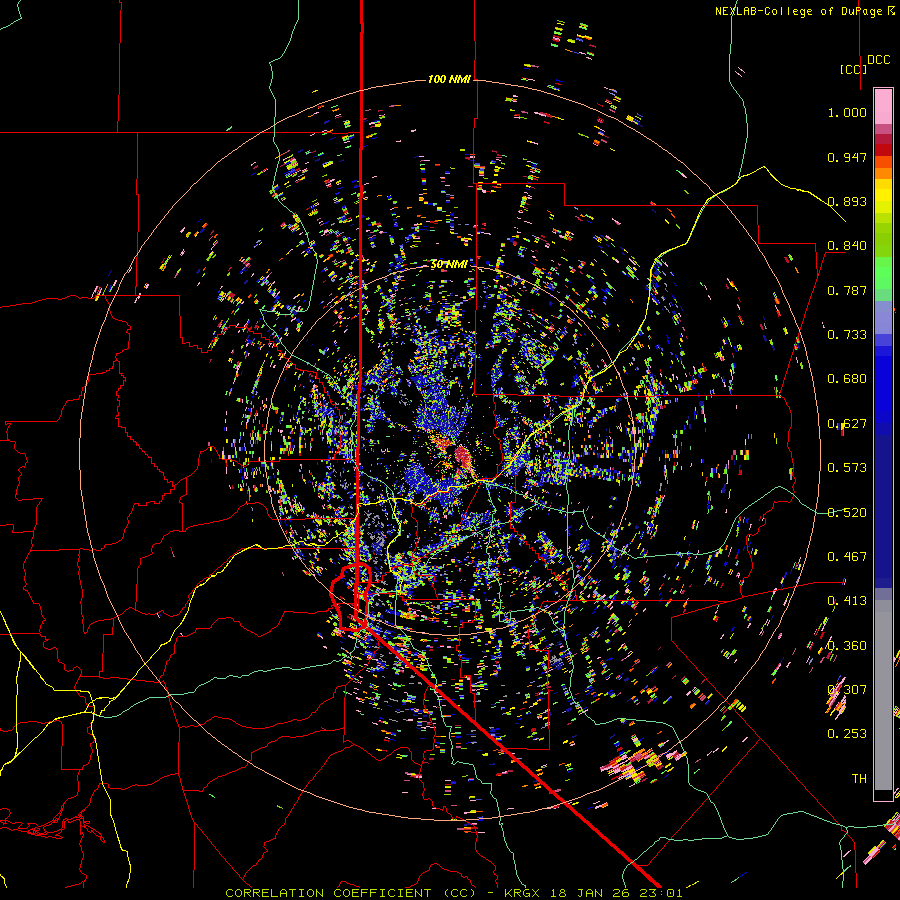900x900 pixels.
Task: Select the 0.360 legend value
Action: pyautogui.click(x=847, y=646)
